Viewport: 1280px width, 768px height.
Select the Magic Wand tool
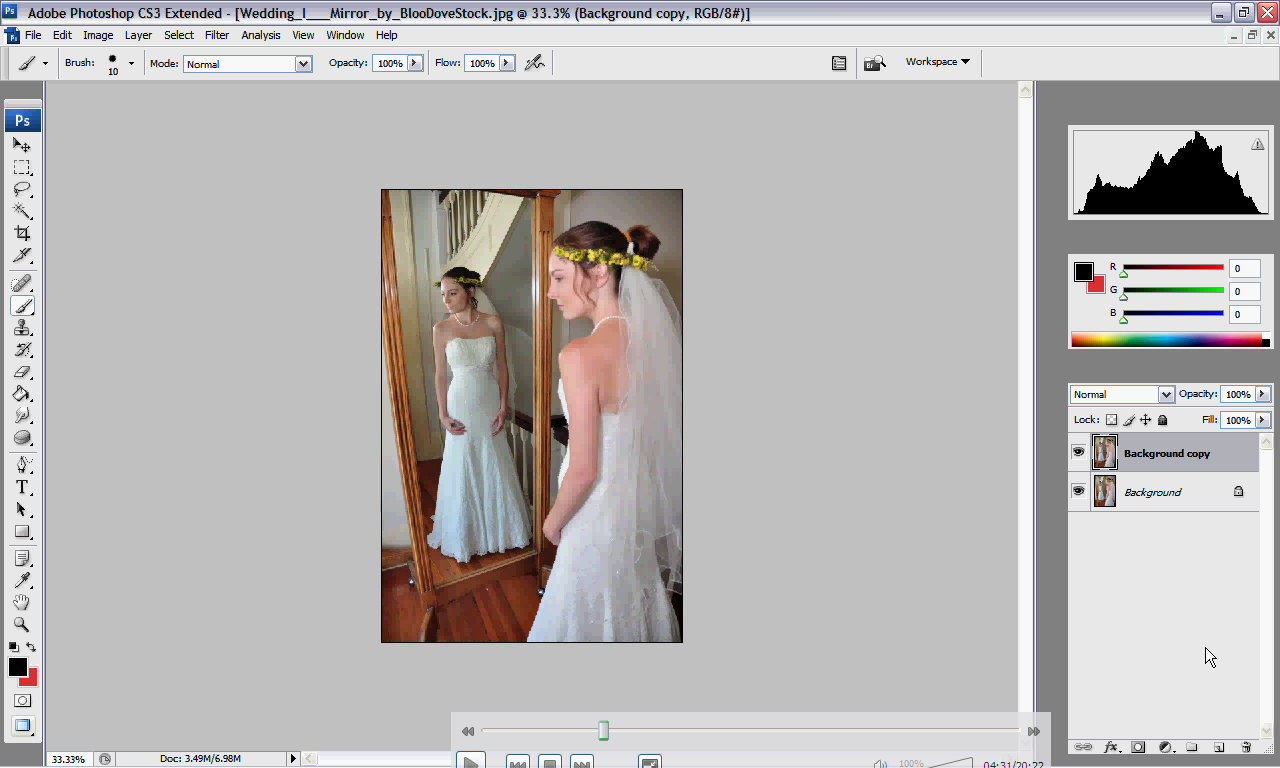pos(22,211)
